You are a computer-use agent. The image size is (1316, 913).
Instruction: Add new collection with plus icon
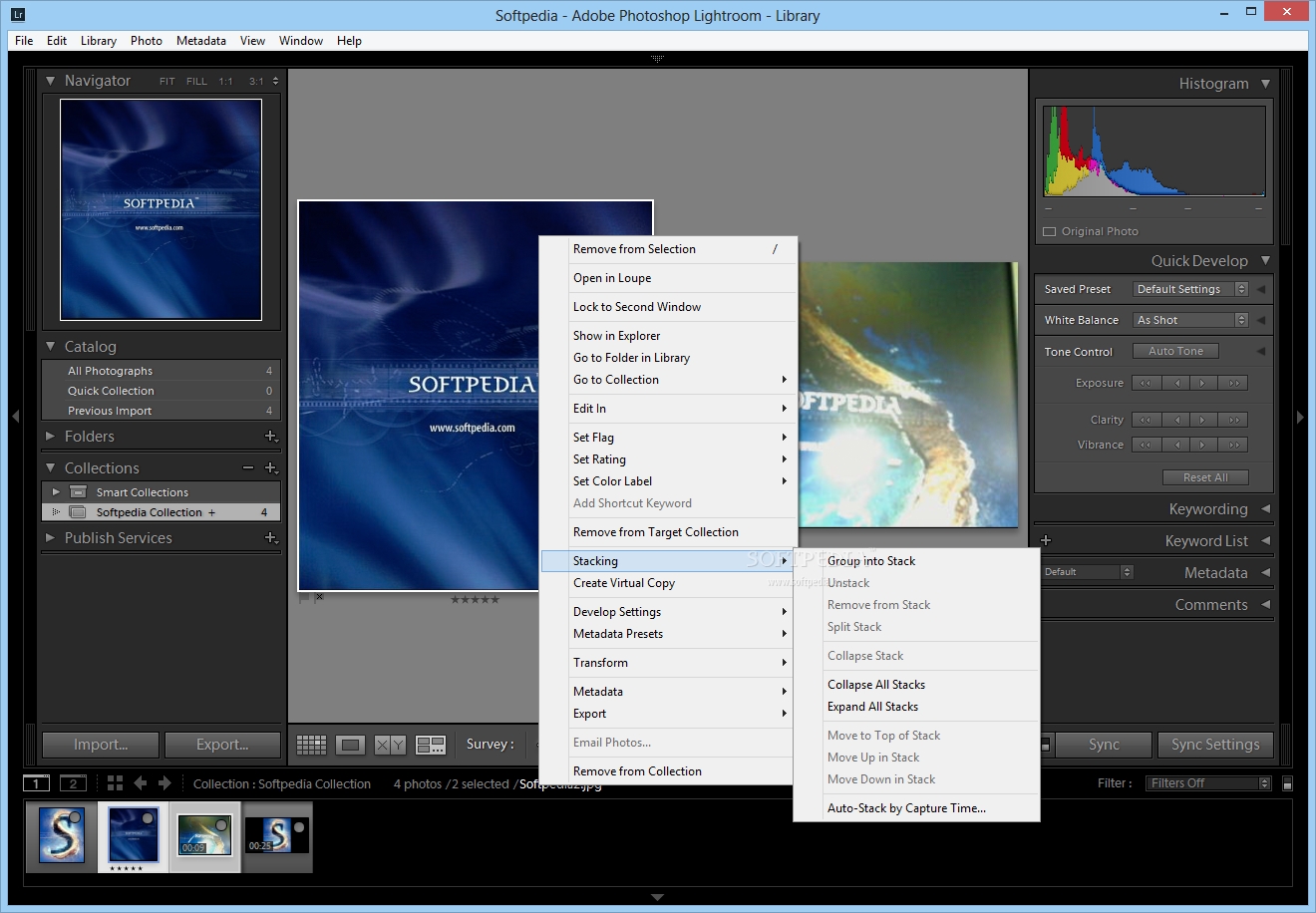tap(270, 468)
